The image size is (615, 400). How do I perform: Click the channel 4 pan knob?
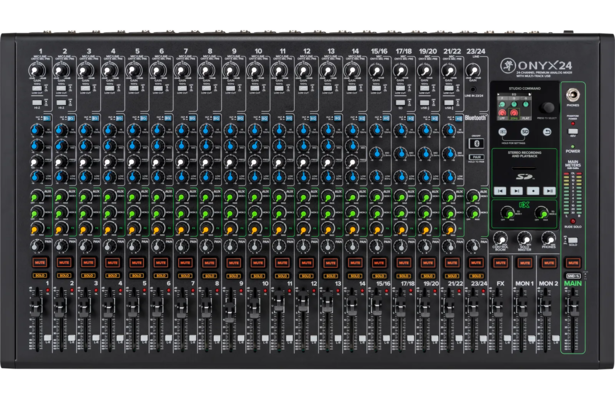pyautogui.click(x=109, y=246)
